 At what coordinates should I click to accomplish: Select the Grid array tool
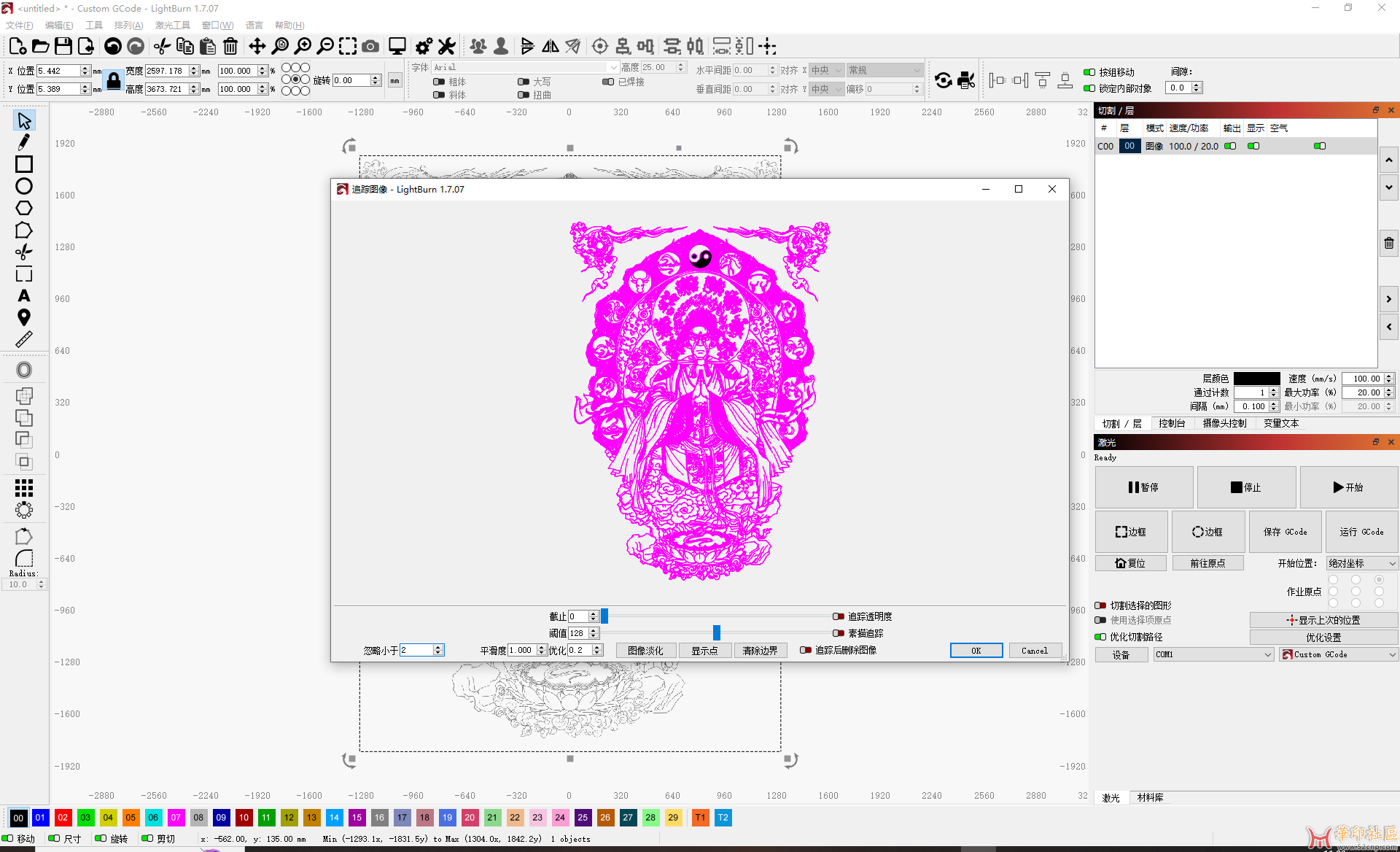(x=24, y=487)
